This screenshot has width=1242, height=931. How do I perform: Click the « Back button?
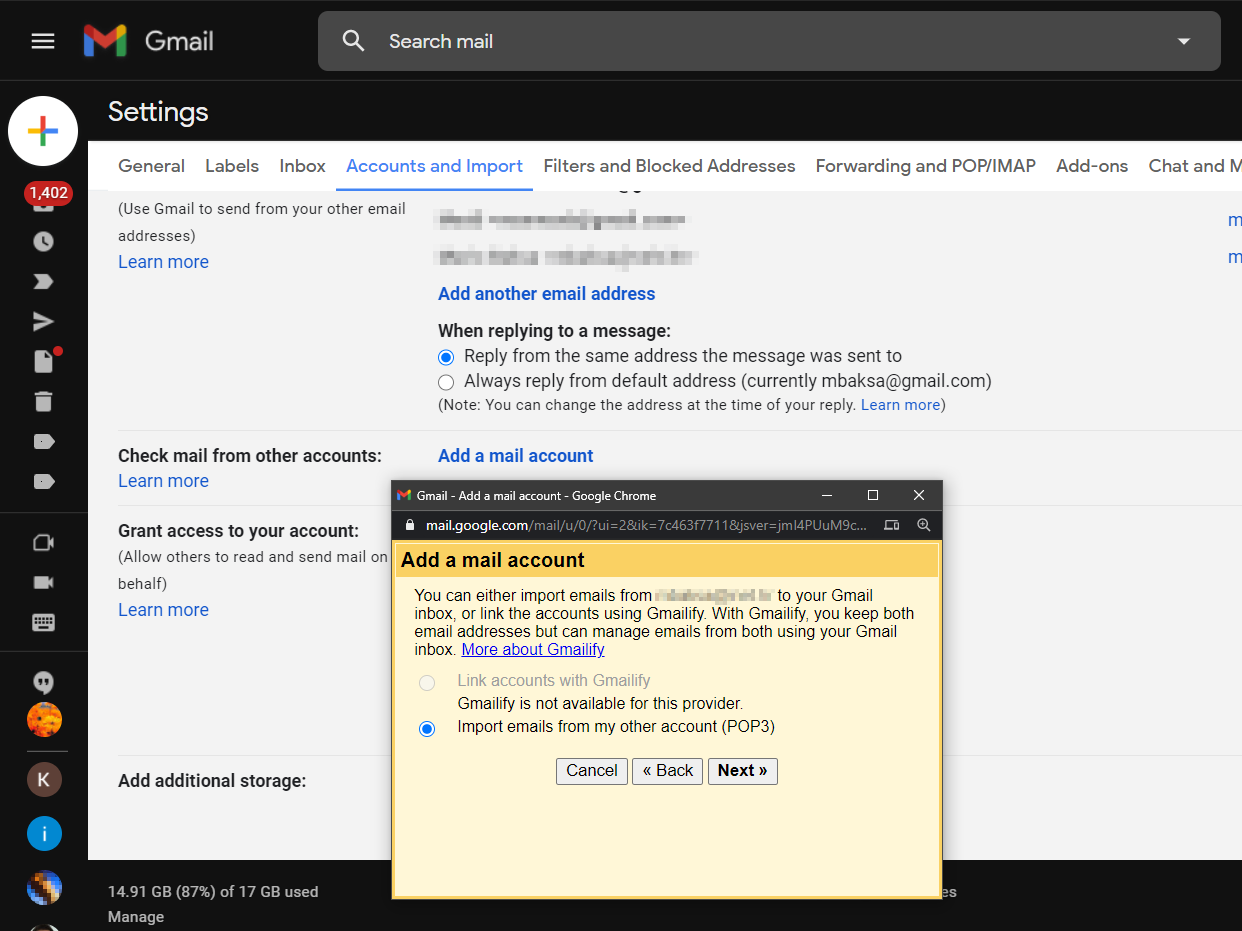[x=667, y=771]
